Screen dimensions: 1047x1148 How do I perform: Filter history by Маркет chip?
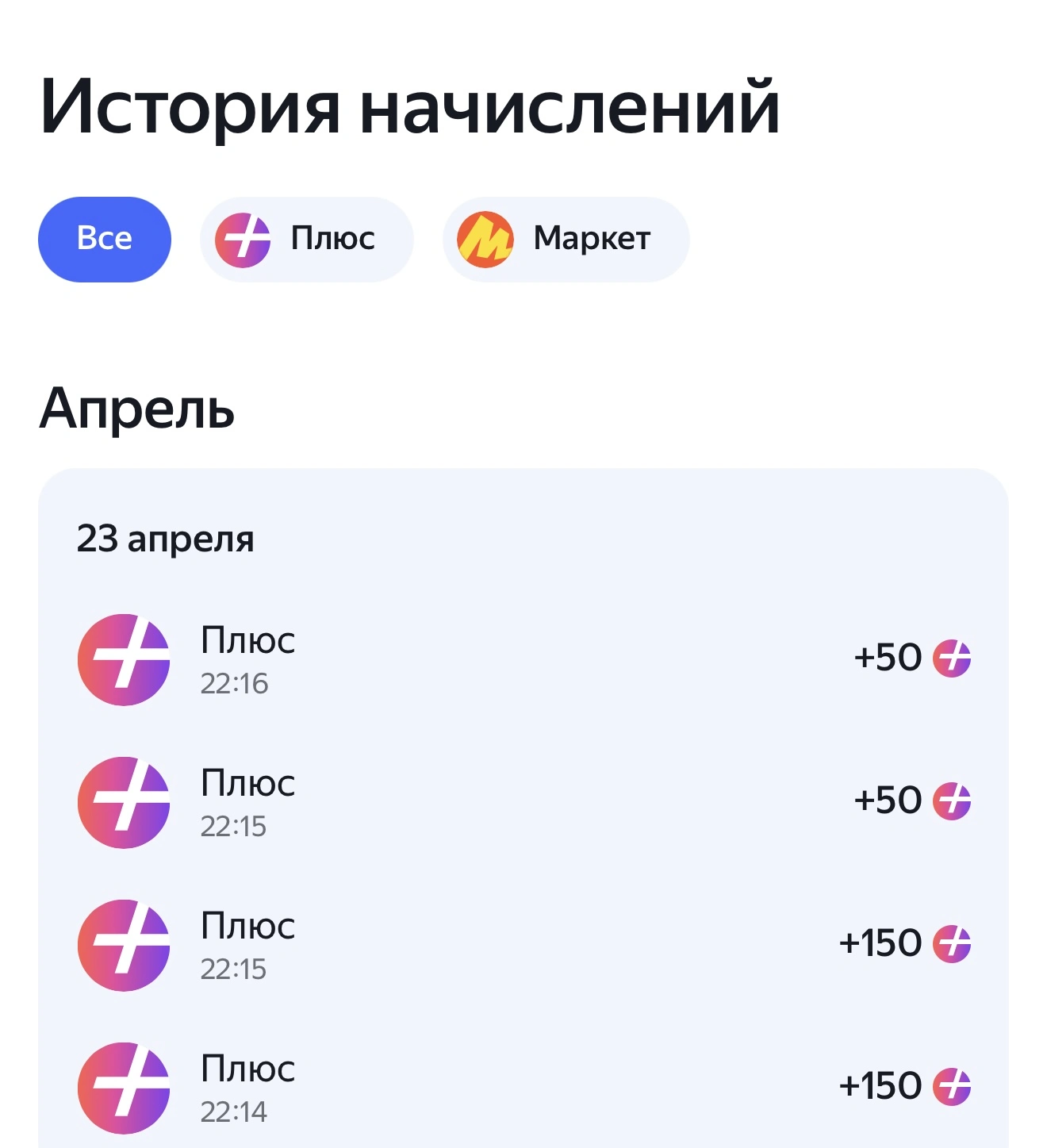566,239
